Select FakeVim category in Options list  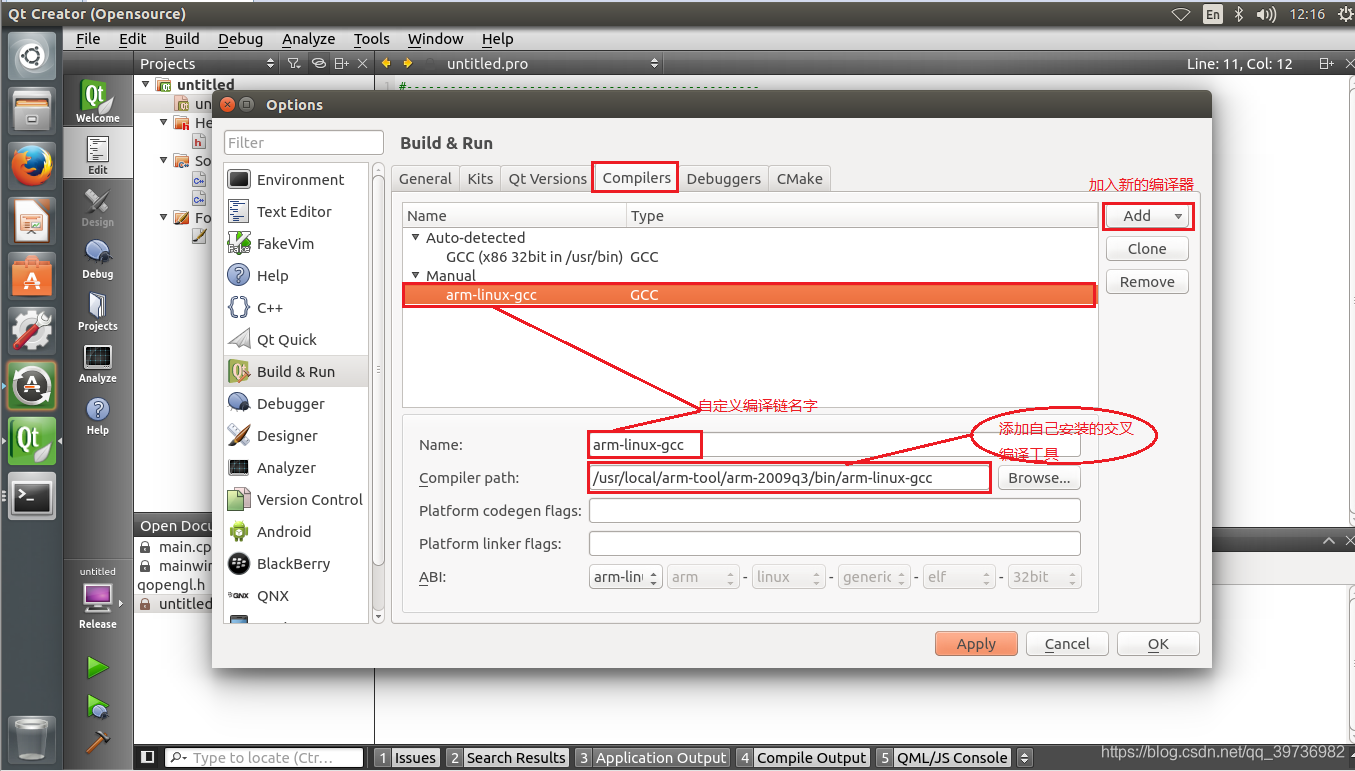(x=297, y=244)
